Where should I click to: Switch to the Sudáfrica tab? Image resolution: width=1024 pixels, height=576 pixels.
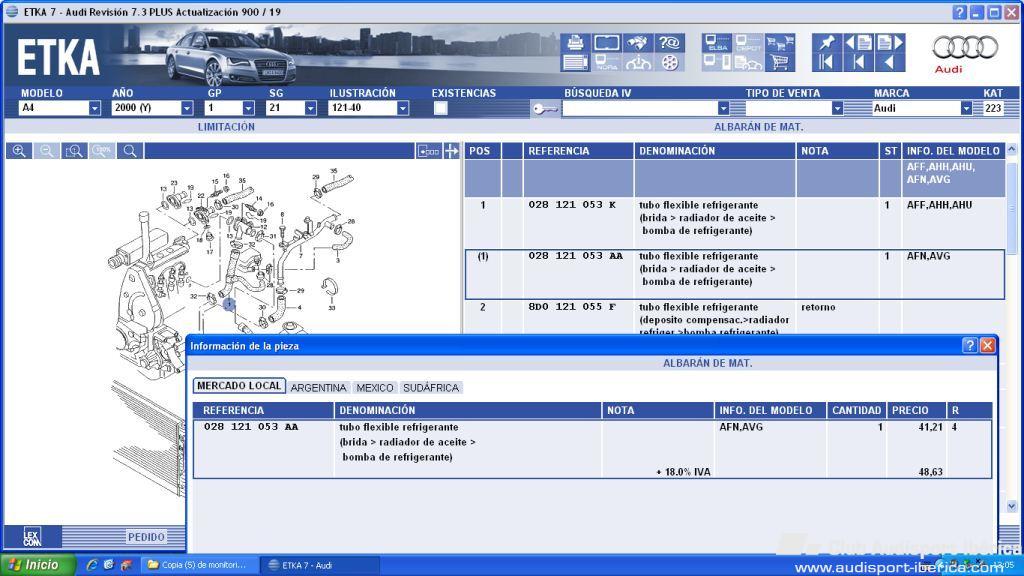pyautogui.click(x=431, y=388)
